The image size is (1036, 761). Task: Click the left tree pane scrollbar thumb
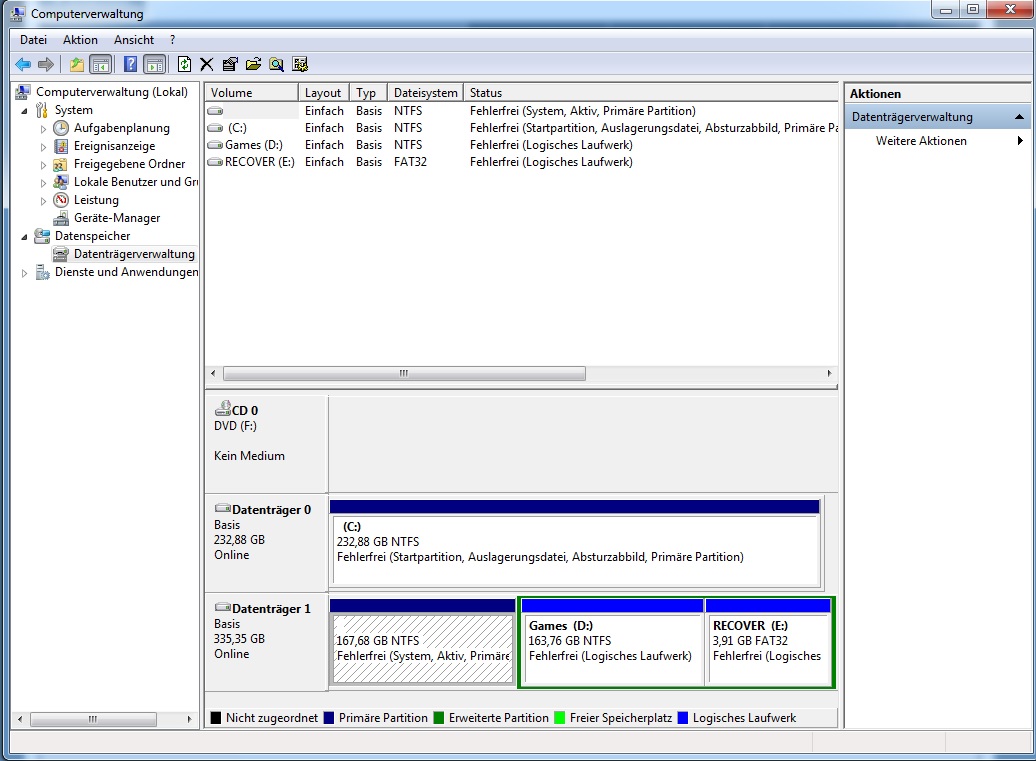point(93,719)
